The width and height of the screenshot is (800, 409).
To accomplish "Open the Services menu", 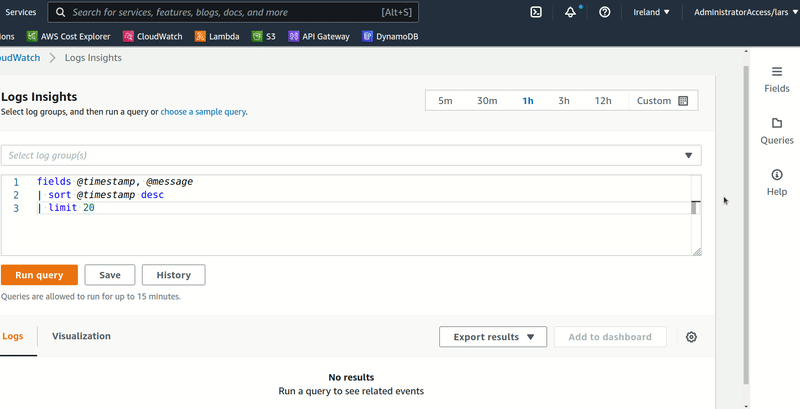I will pyautogui.click(x=20, y=12).
